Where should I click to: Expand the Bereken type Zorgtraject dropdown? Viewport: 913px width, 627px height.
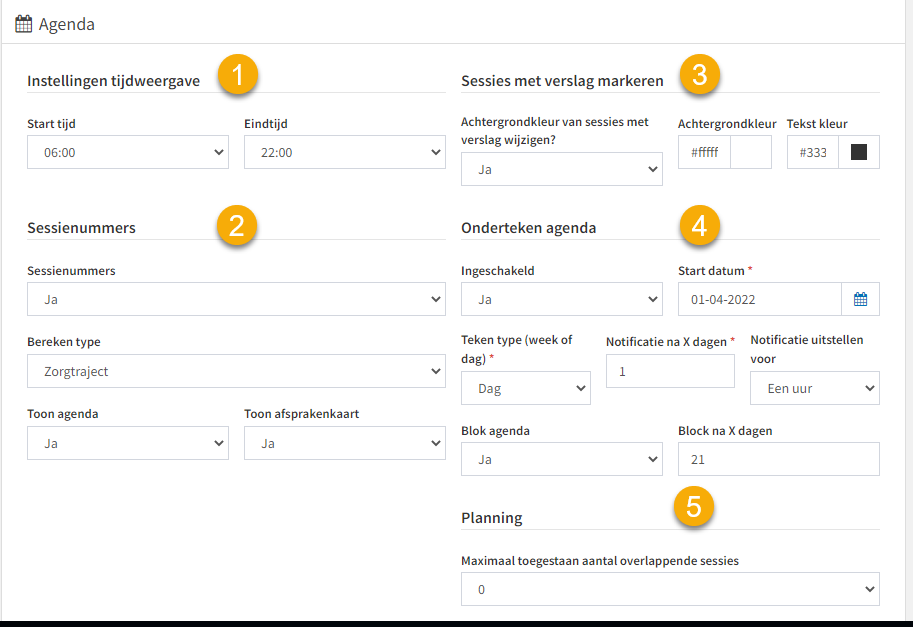pyautogui.click(x=236, y=371)
